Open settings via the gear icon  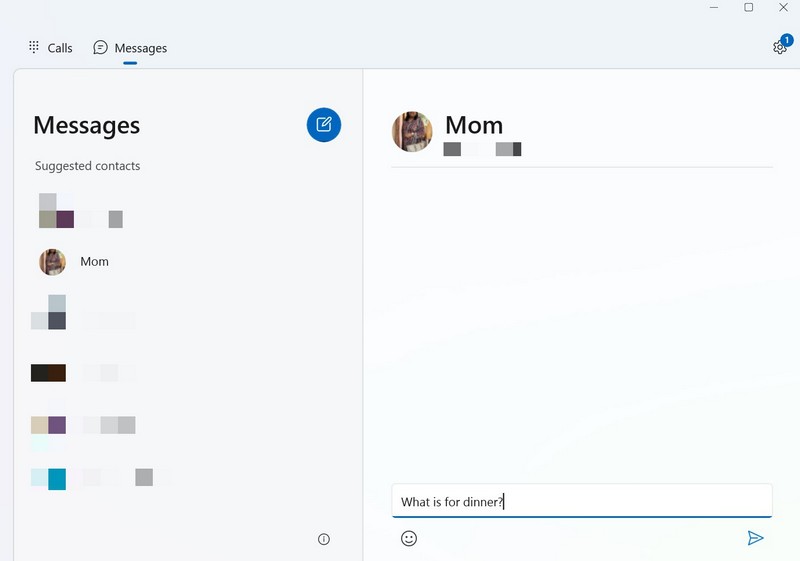click(779, 48)
